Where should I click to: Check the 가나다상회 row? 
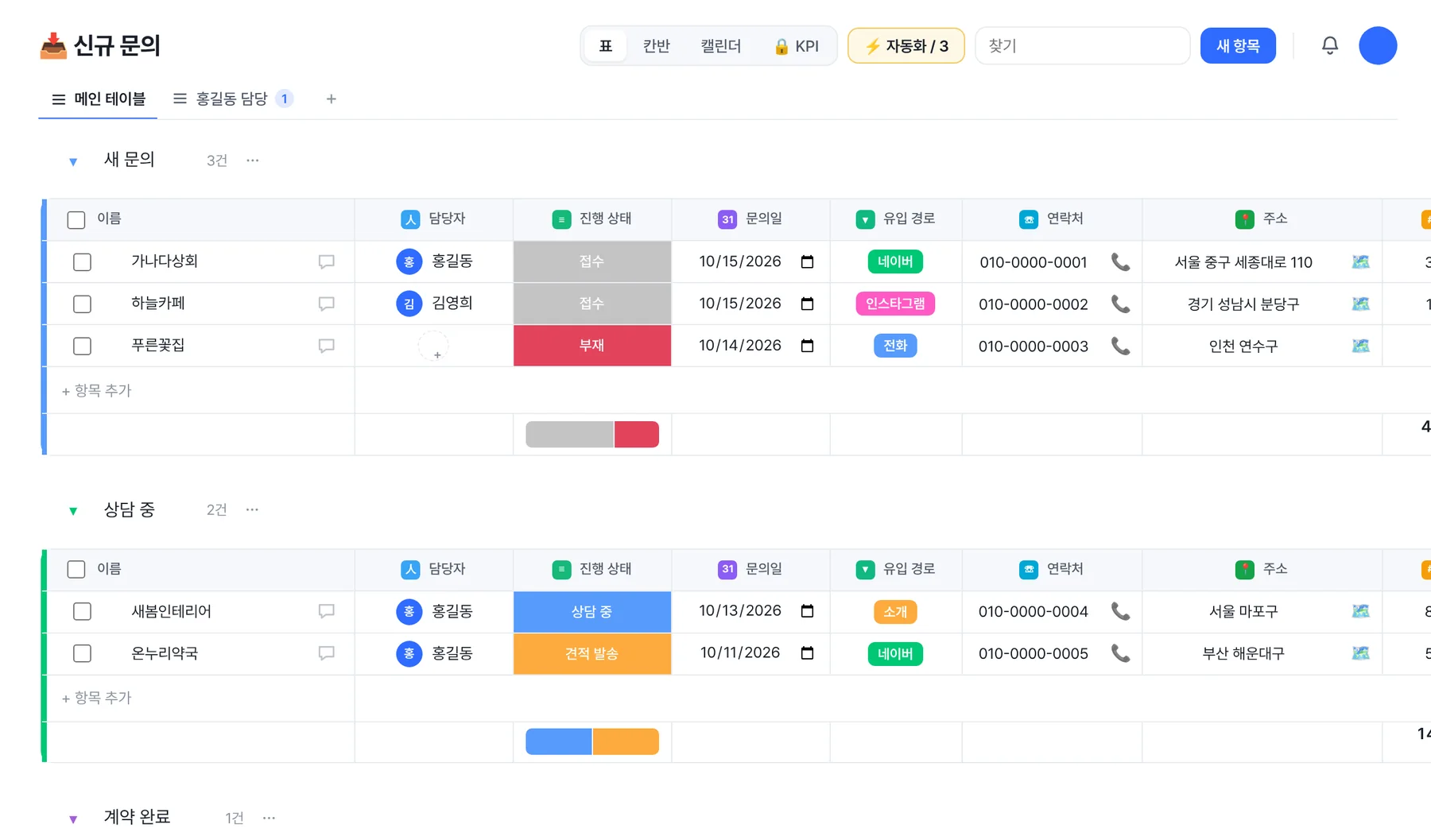pos(82,262)
